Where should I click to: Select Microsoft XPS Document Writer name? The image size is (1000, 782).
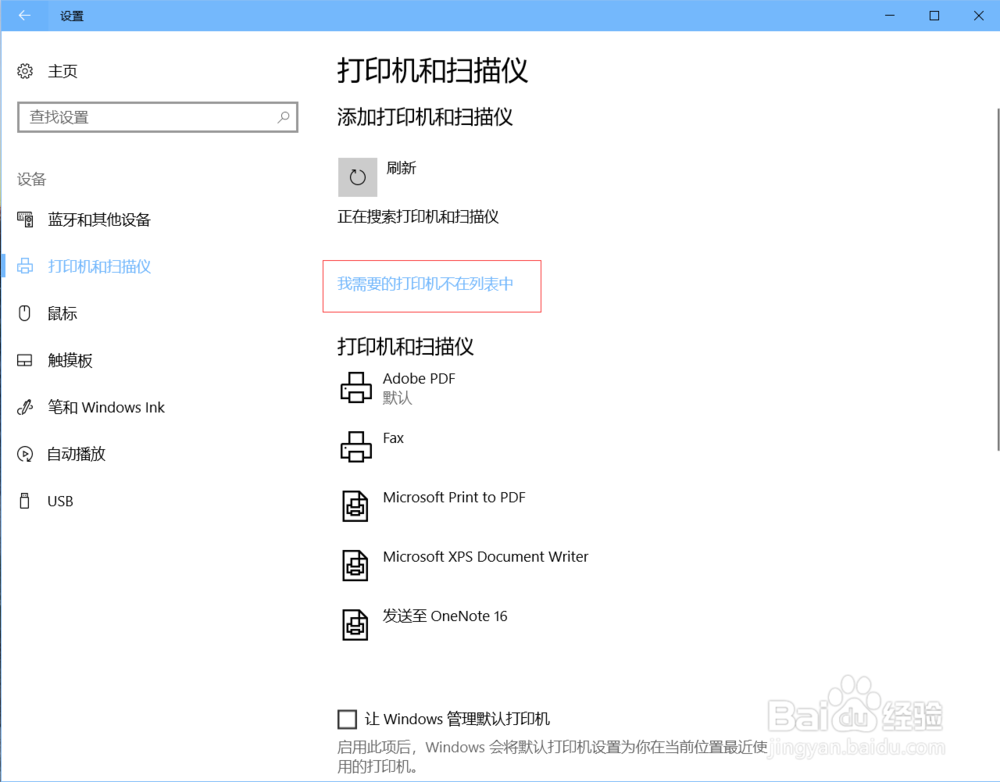point(485,557)
